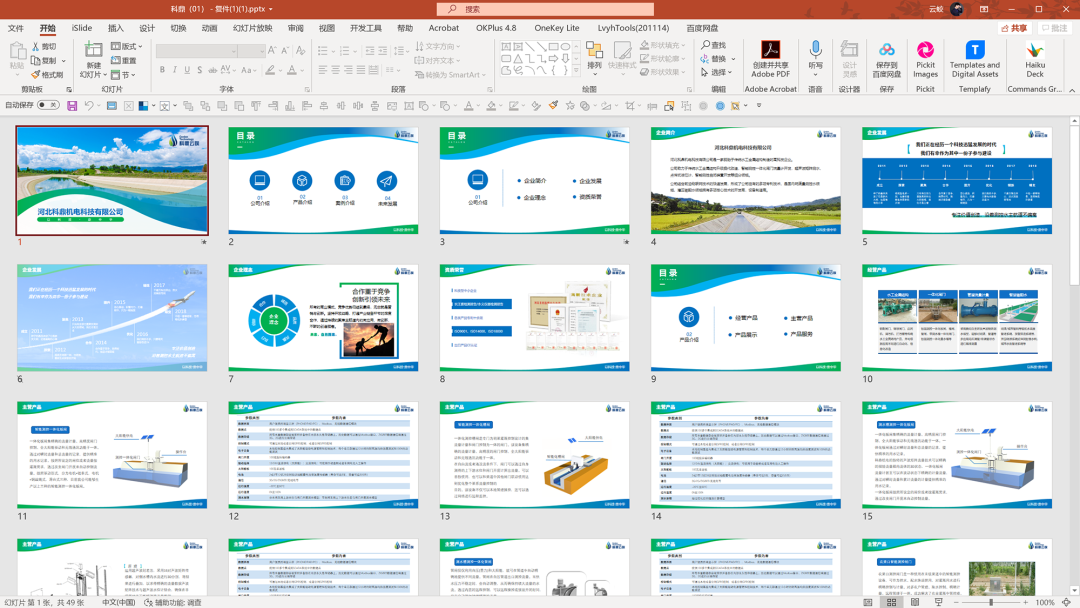Viewport: 1080px width, 608px height.
Task: Click the zoom out minus button
Action: (x=957, y=602)
